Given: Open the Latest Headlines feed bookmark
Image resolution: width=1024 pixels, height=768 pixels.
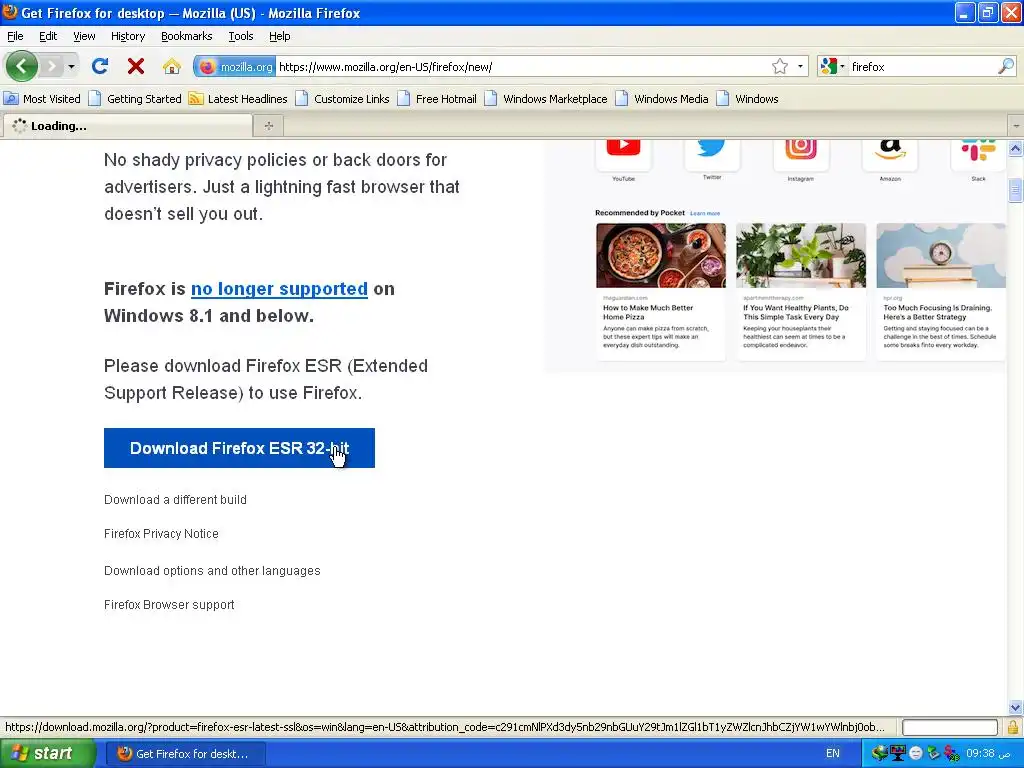Looking at the screenshot, I should (238, 99).
